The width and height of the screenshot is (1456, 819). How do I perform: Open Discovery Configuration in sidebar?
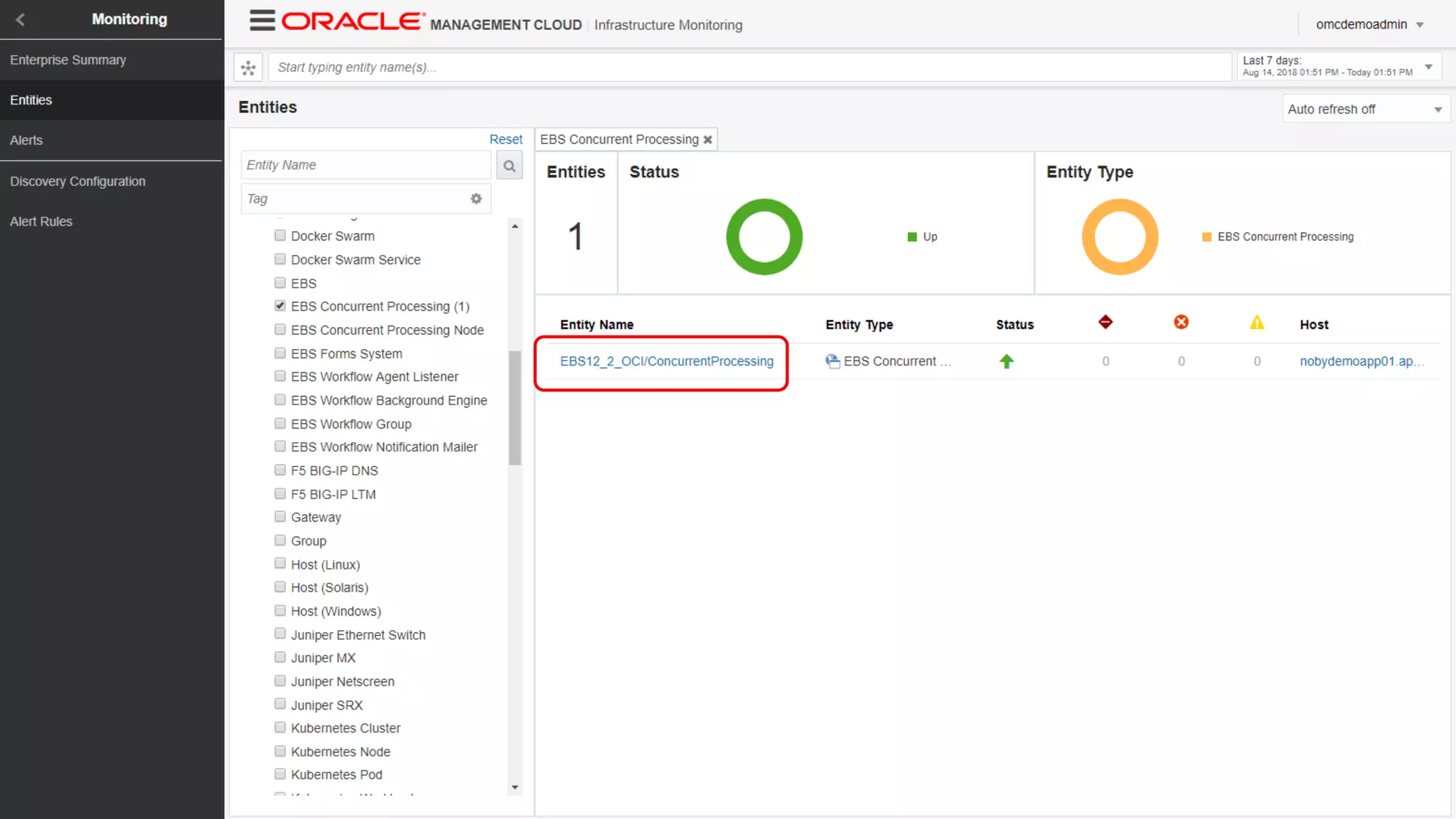[112, 181]
